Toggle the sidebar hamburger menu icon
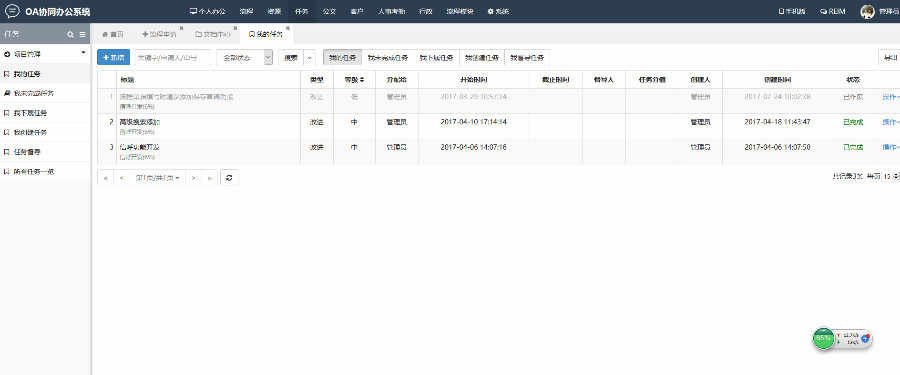900x375 pixels. (x=83, y=34)
